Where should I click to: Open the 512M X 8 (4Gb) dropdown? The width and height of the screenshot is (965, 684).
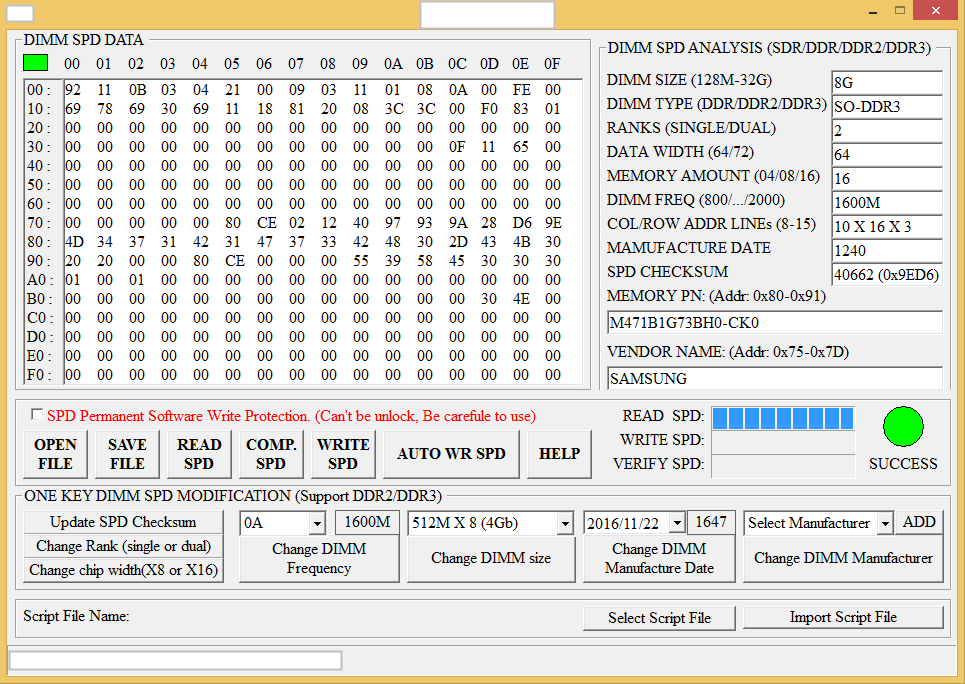coord(565,523)
